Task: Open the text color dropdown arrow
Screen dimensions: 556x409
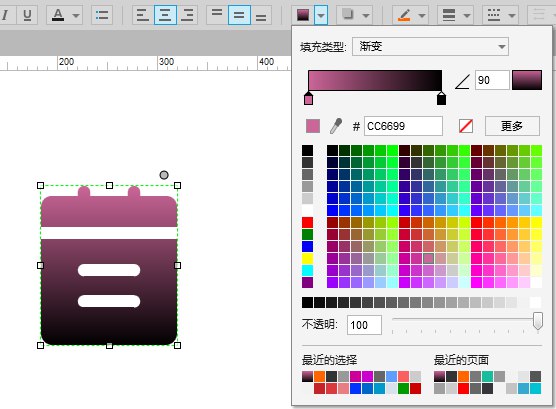Action: click(x=76, y=16)
